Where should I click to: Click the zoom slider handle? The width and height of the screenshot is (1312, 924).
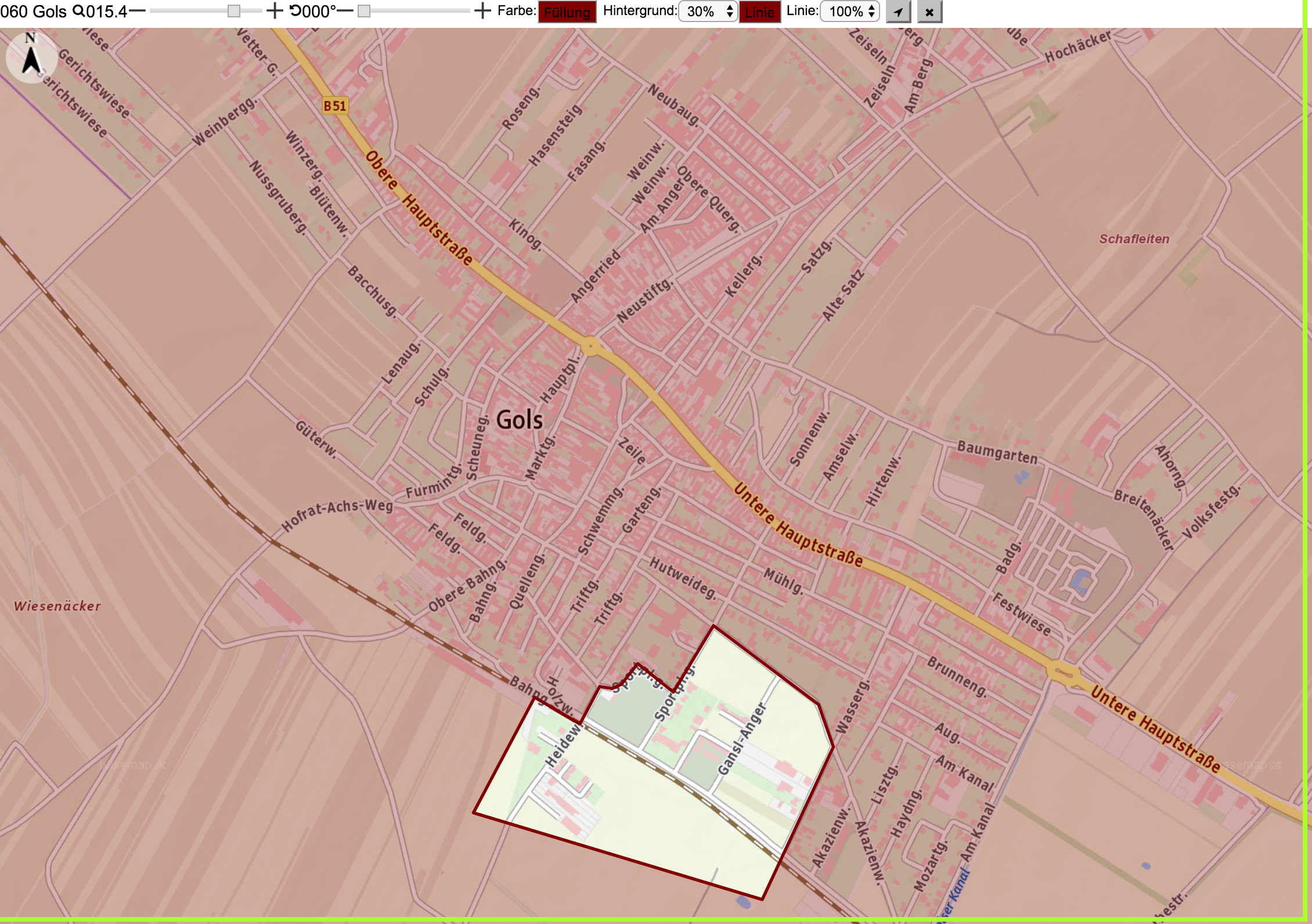coord(234,11)
